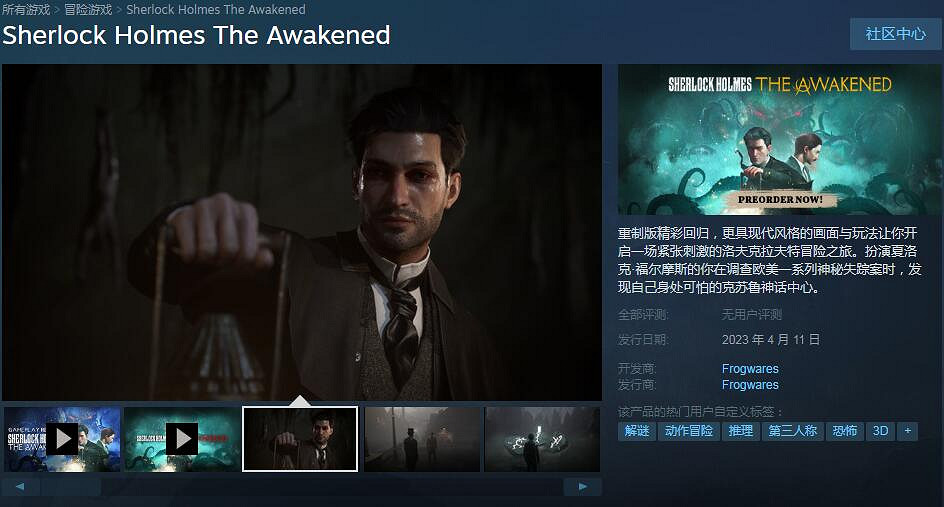Image resolution: width=944 pixels, height=507 pixels.
Task: Play the second trailer video thumbnail
Action: click(182, 439)
